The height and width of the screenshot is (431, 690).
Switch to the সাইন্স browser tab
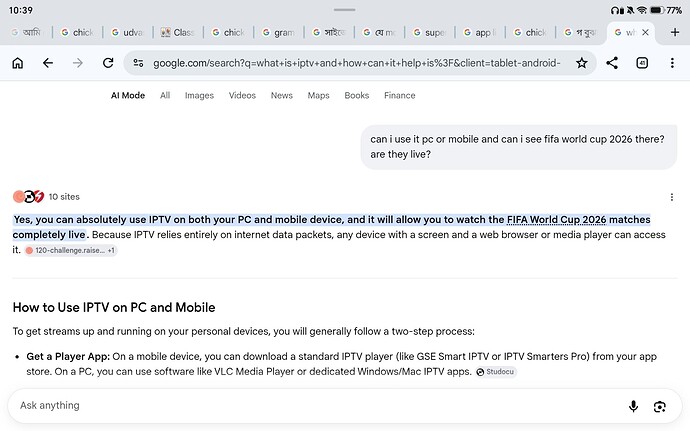click(329, 32)
